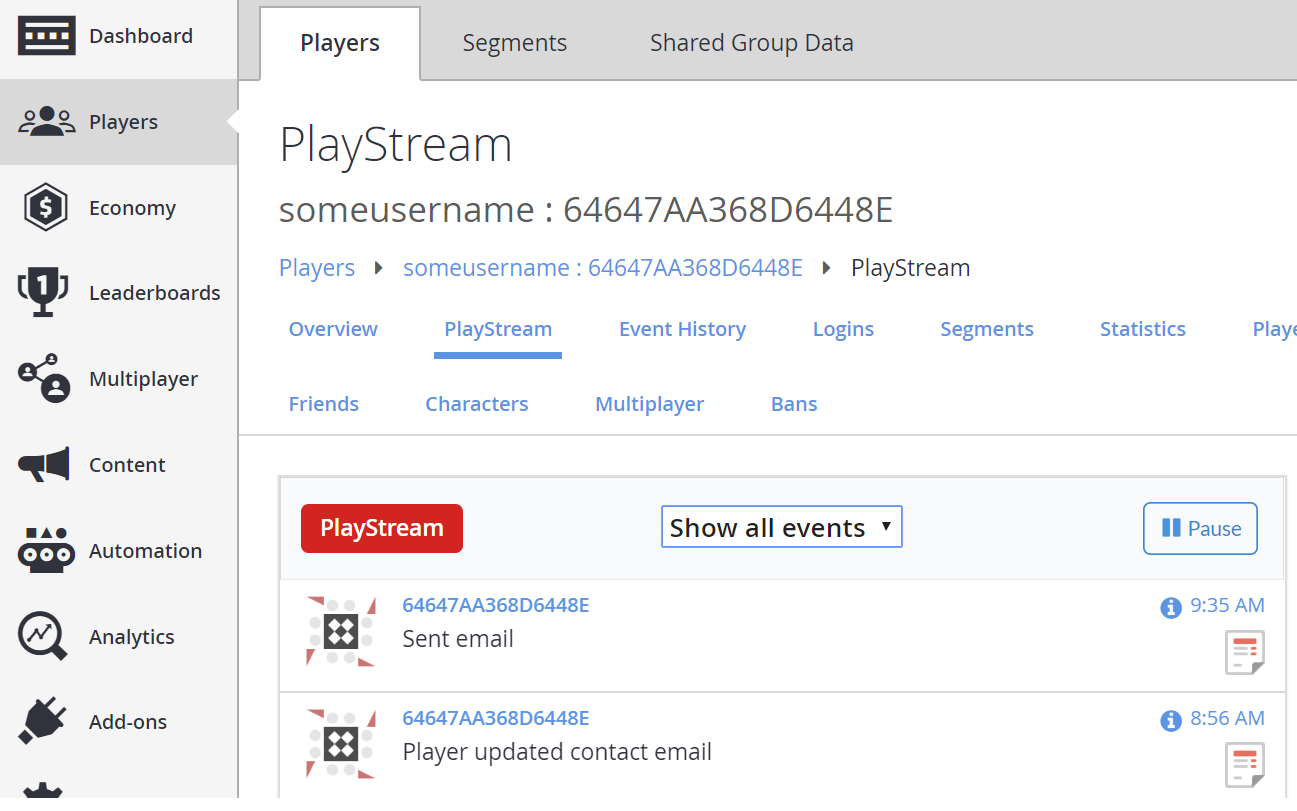Viewport: 1297px width, 811px height.
Task: Open Analytics via its magnifier icon
Action: (46, 636)
